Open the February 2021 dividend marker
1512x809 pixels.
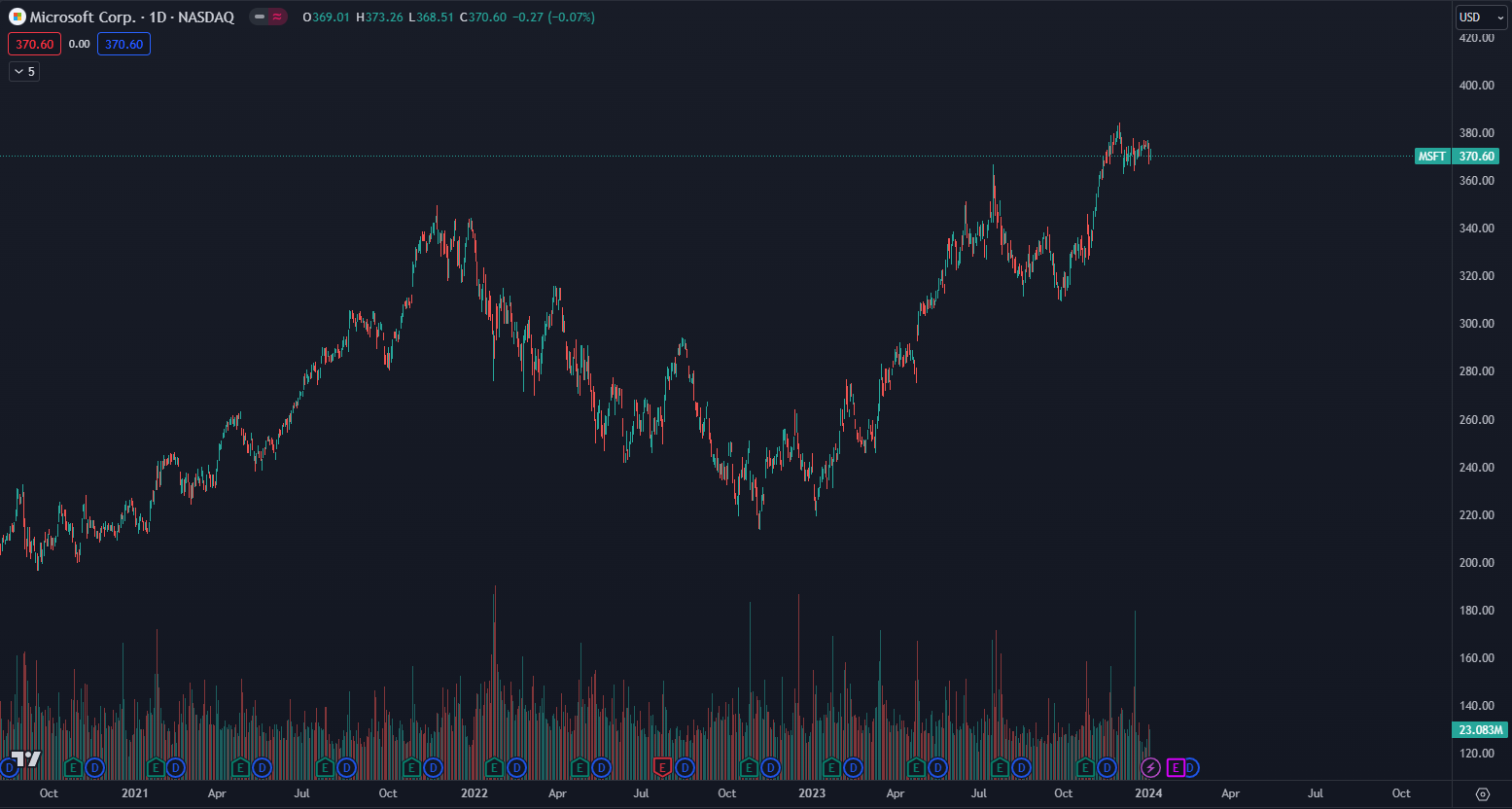coord(175,767)
